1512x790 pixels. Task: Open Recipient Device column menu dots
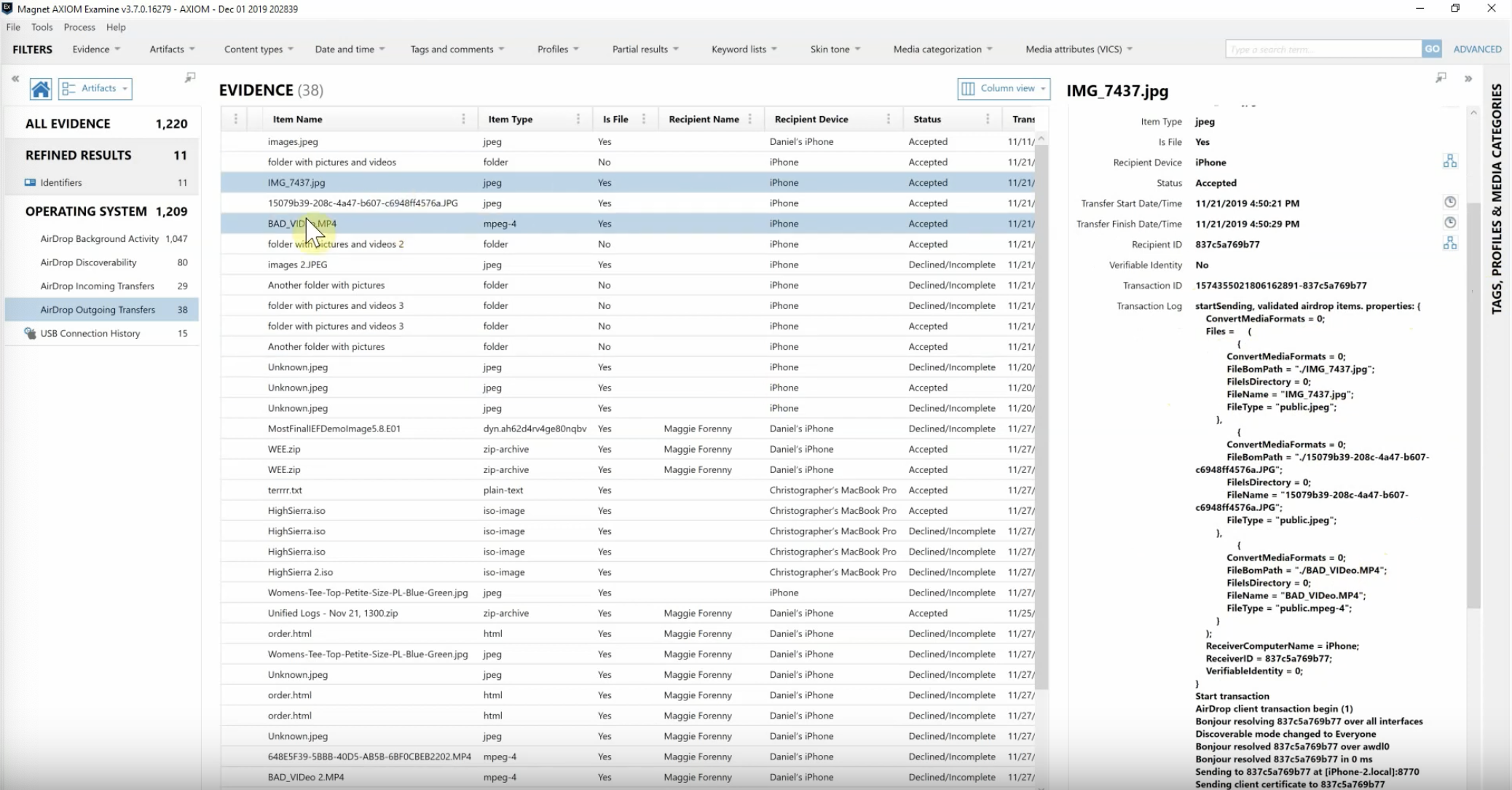889,119
